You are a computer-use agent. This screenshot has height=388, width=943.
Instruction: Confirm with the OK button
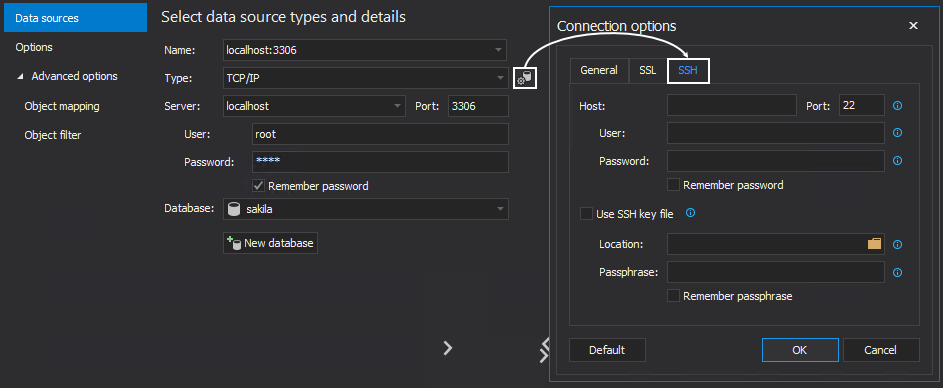pos(800,350)
